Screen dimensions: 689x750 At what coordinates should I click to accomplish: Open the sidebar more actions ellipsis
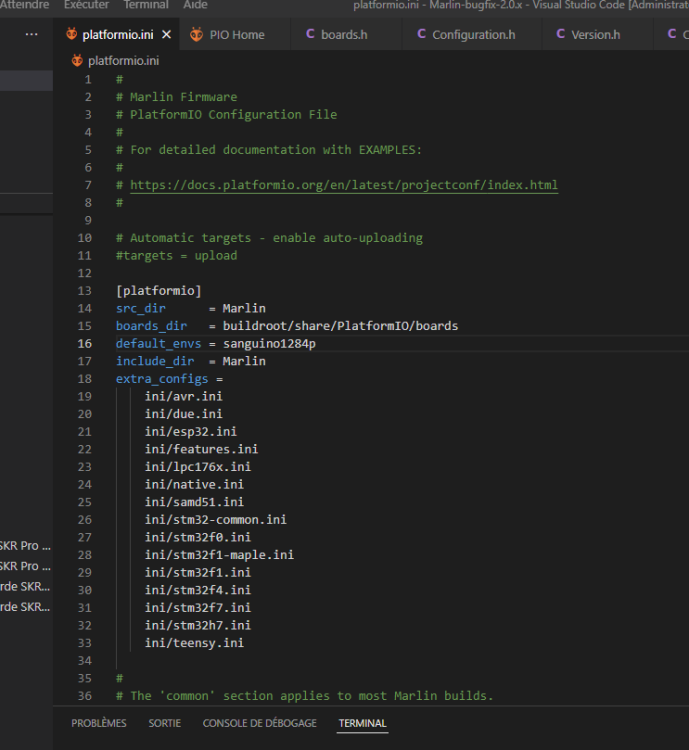click(31, 35)
